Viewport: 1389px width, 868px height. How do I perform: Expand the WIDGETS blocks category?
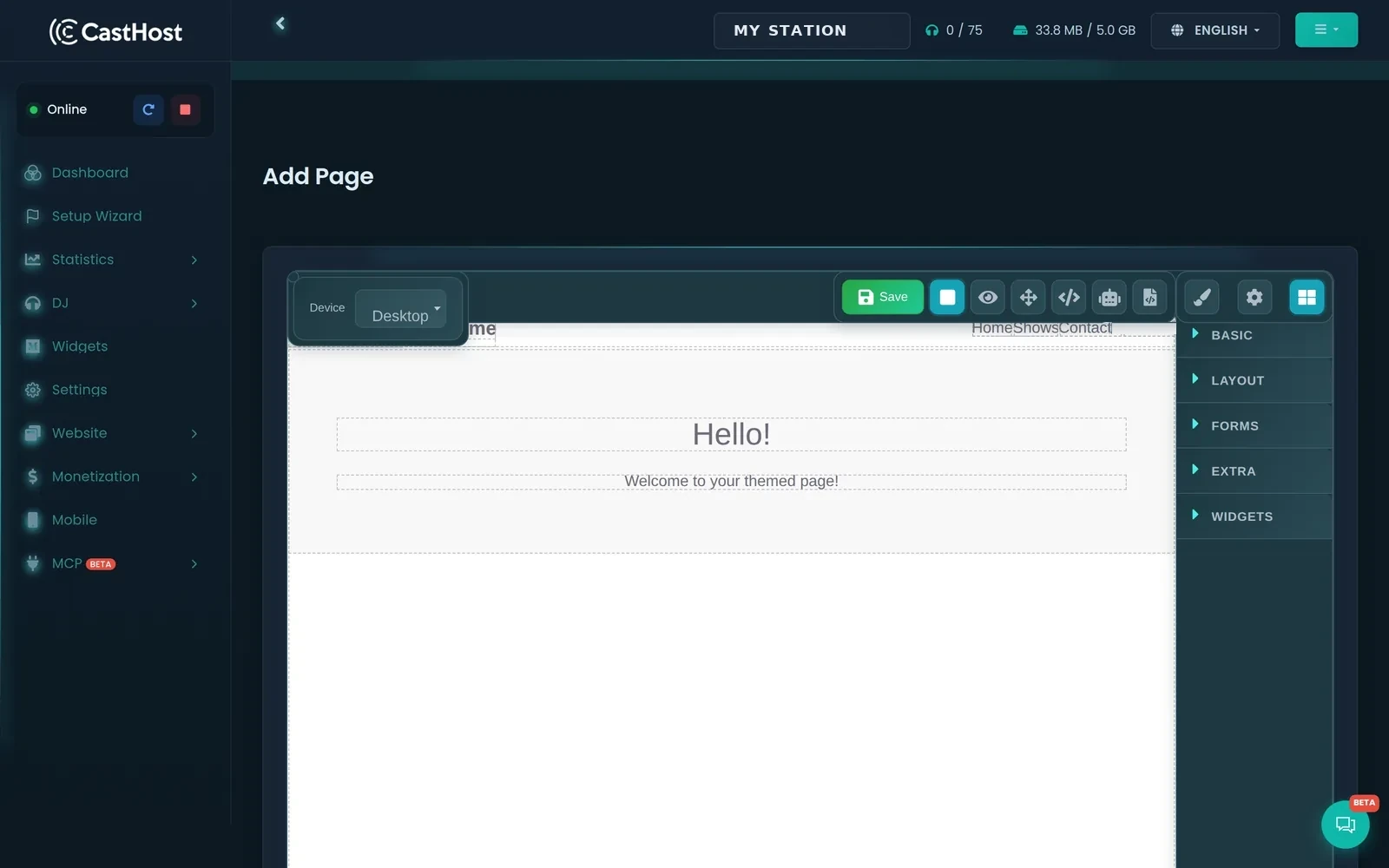point(1254,516)
